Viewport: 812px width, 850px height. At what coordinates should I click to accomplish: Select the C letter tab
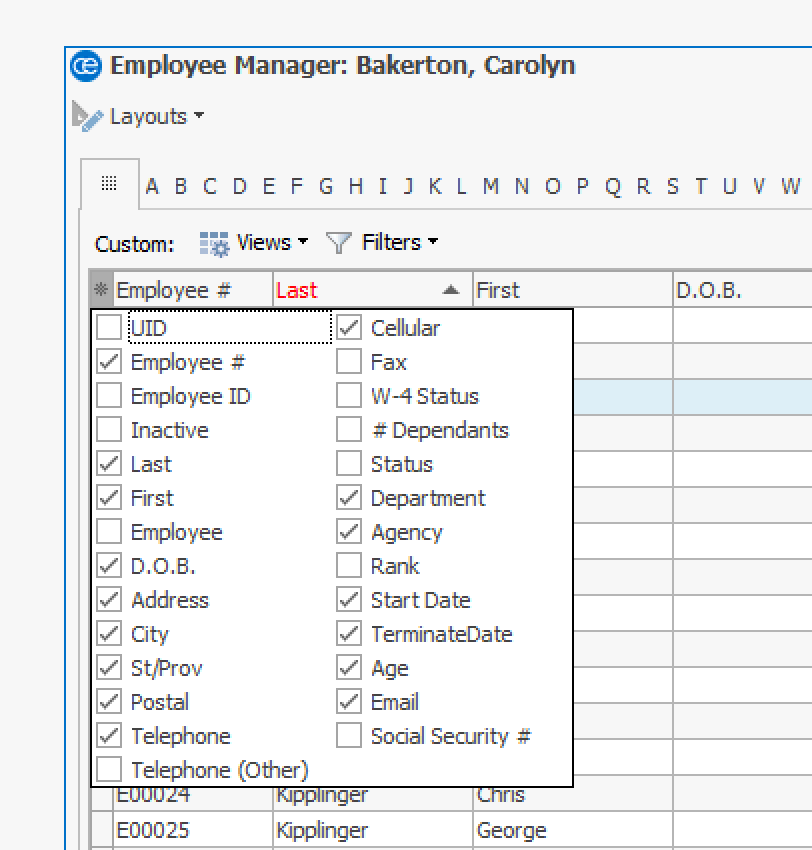coord(210,186)
